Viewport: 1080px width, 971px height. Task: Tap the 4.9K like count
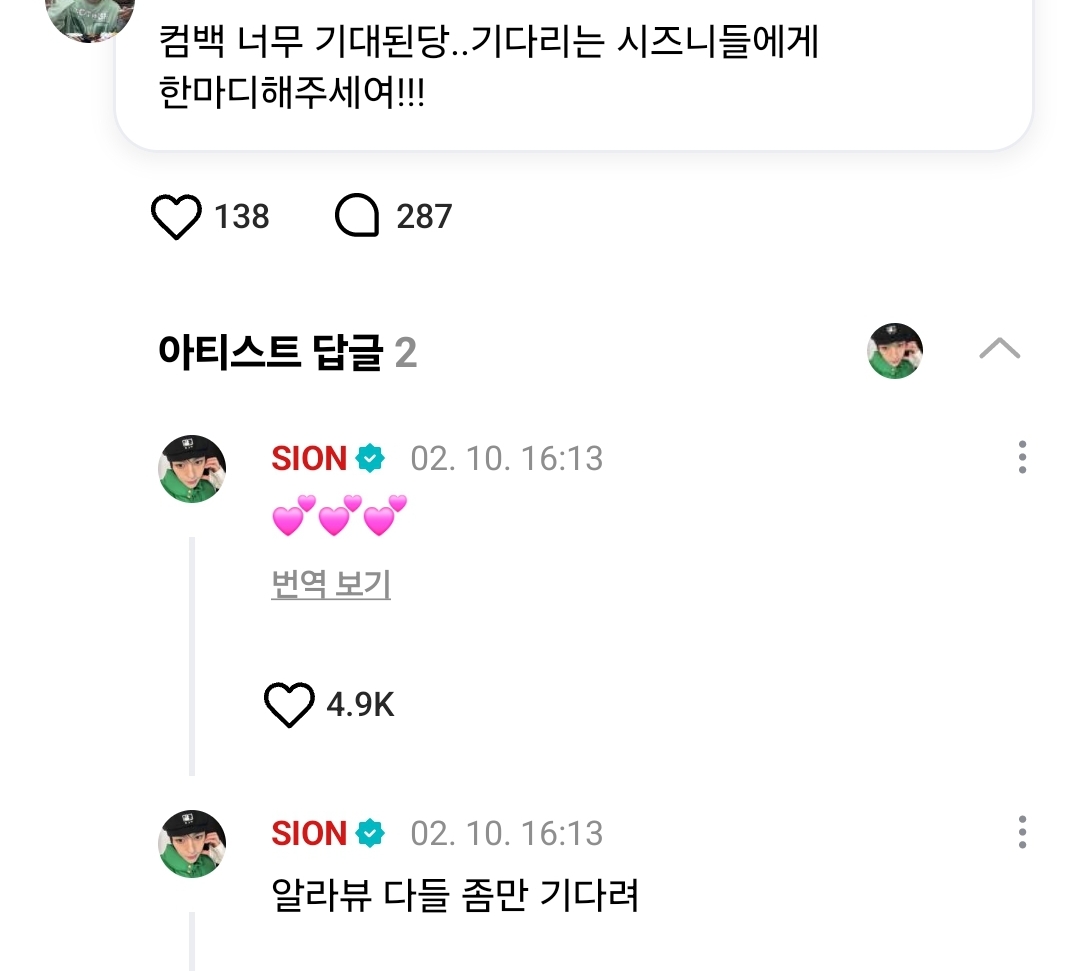point(360,706)
